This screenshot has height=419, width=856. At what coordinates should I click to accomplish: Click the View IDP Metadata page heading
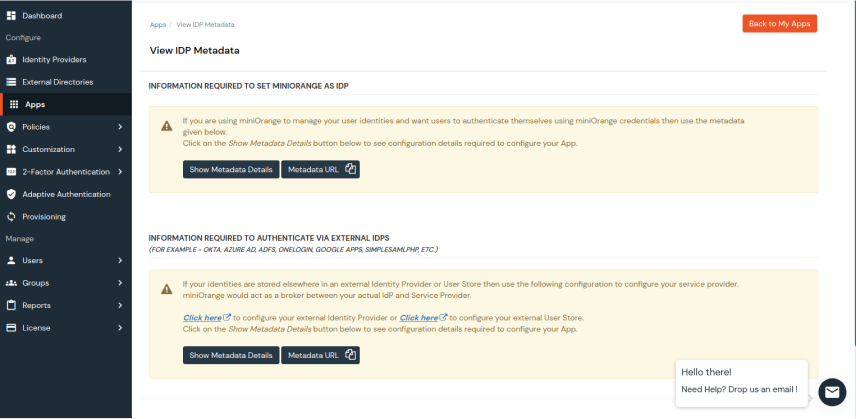point(194,51)
